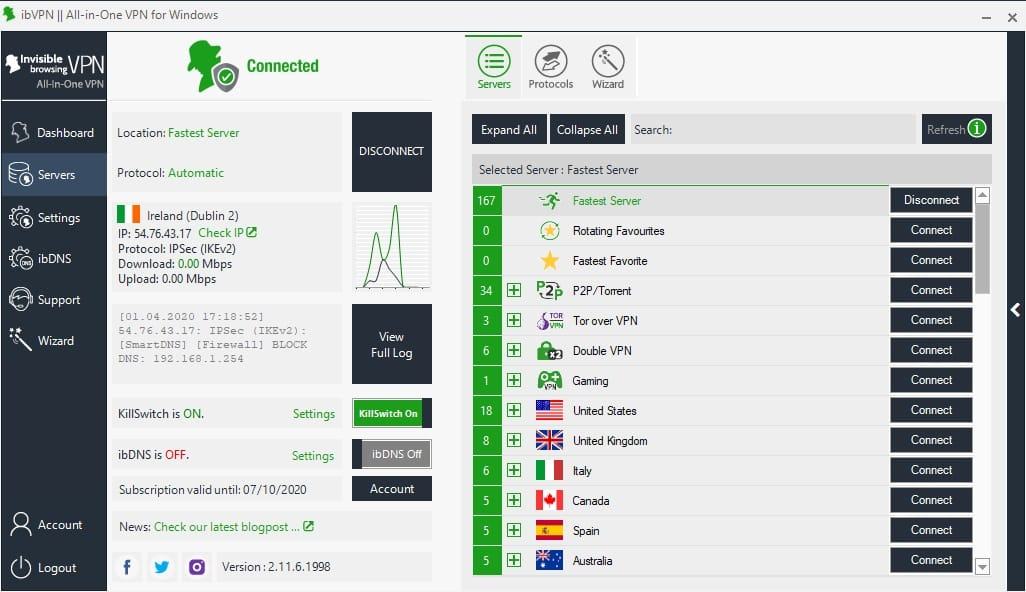Toggle the Fastest Favorite star

coord(549,260)
